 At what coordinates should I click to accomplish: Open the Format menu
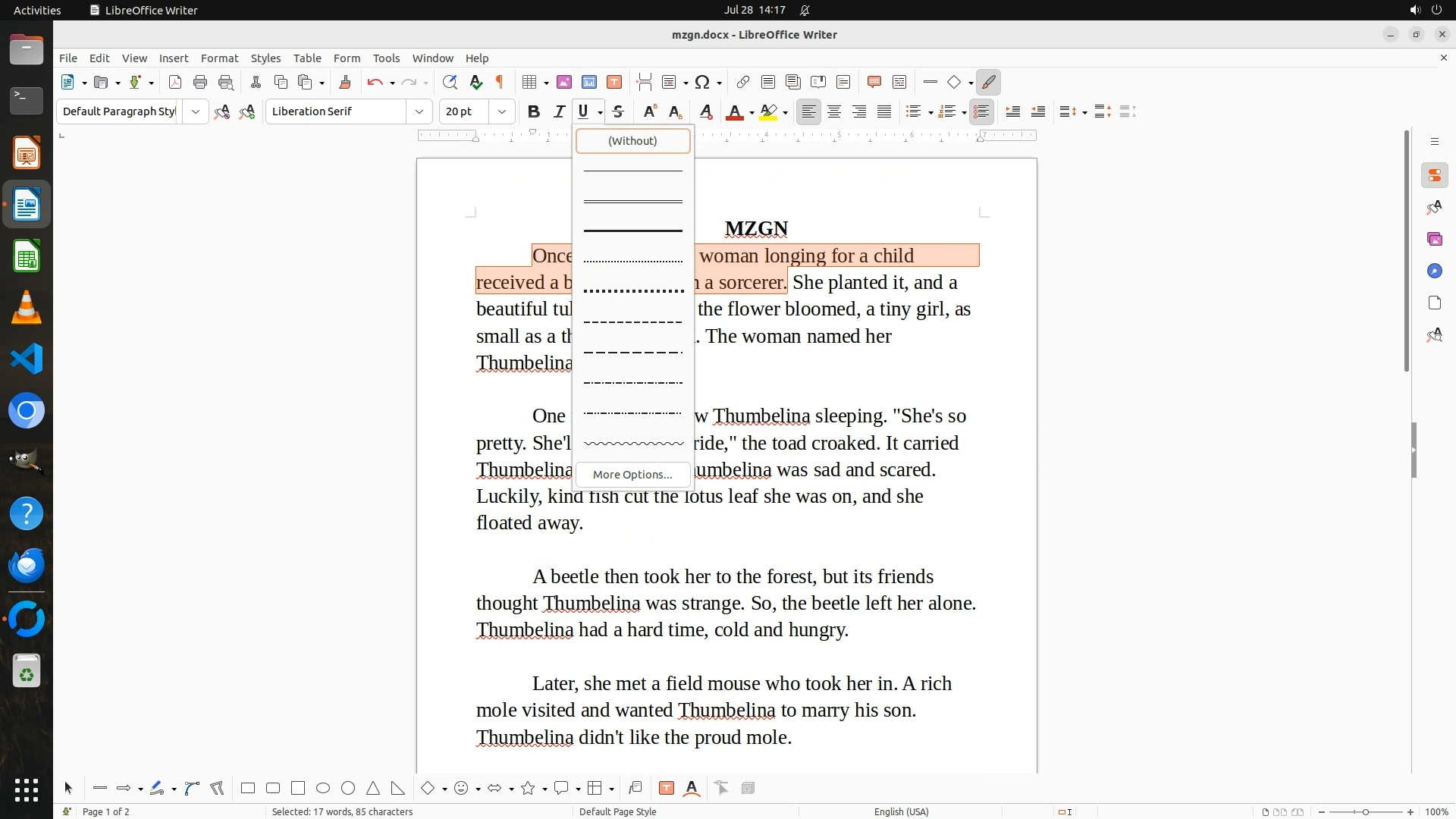219,58
